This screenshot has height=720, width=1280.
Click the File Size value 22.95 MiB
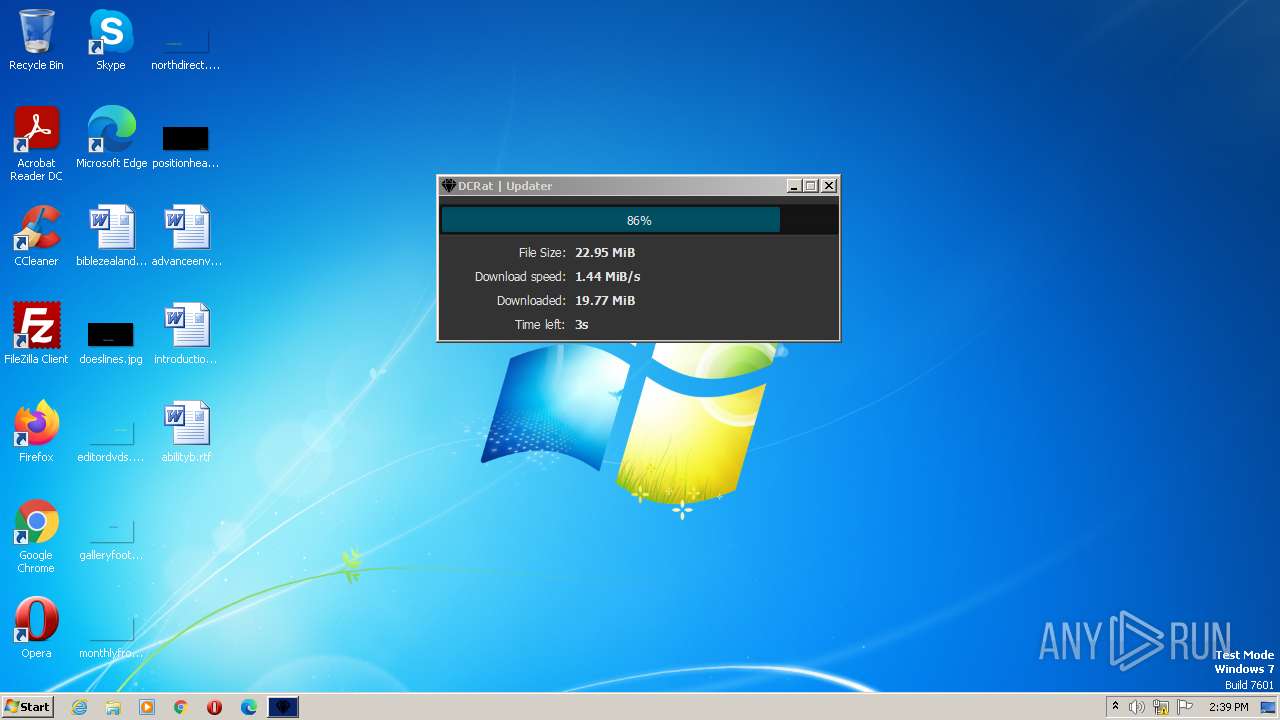point(605,253)
